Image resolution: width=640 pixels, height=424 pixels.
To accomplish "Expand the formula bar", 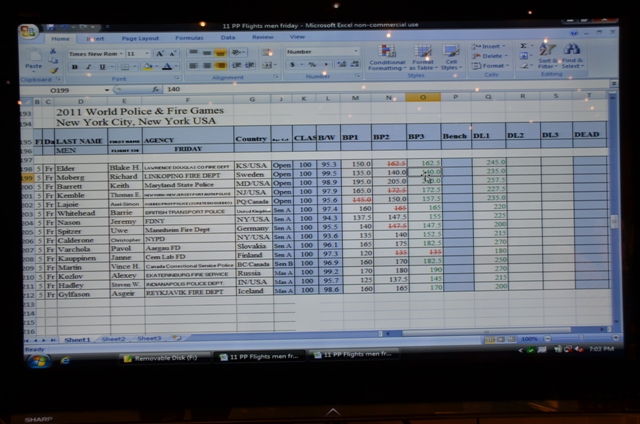I will tap(613, 84).
